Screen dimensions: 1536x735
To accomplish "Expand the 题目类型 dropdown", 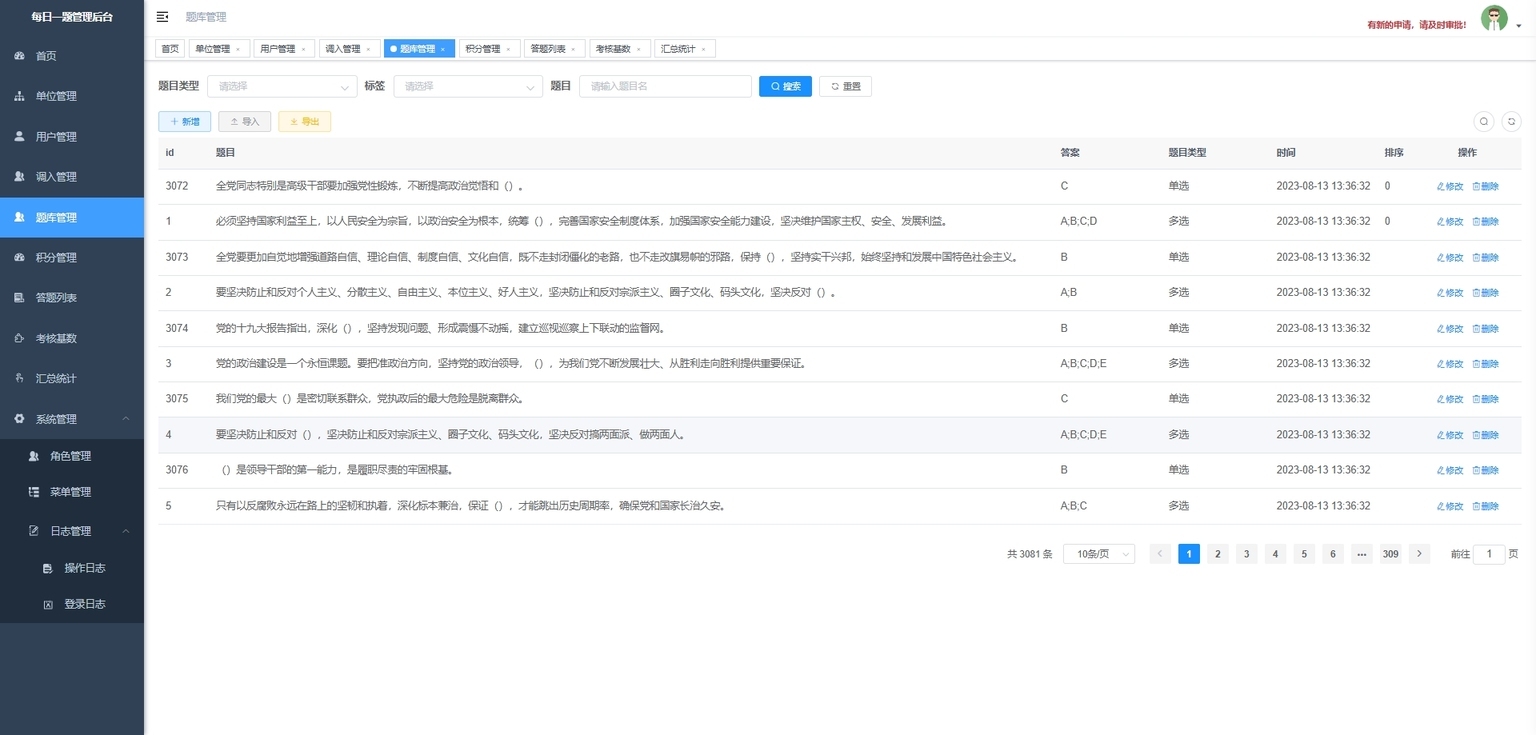I will pos(282,87).
